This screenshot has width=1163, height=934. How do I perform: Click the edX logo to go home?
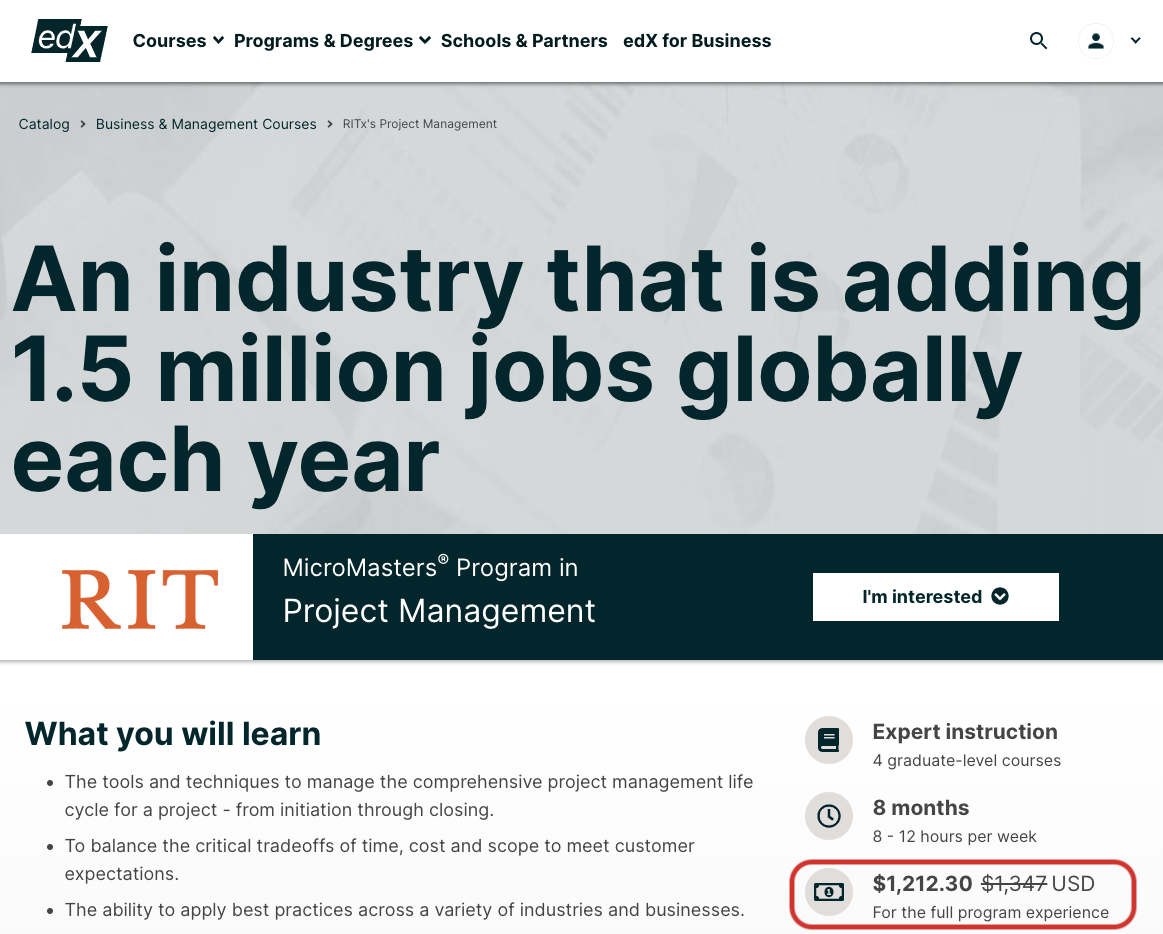68,40
